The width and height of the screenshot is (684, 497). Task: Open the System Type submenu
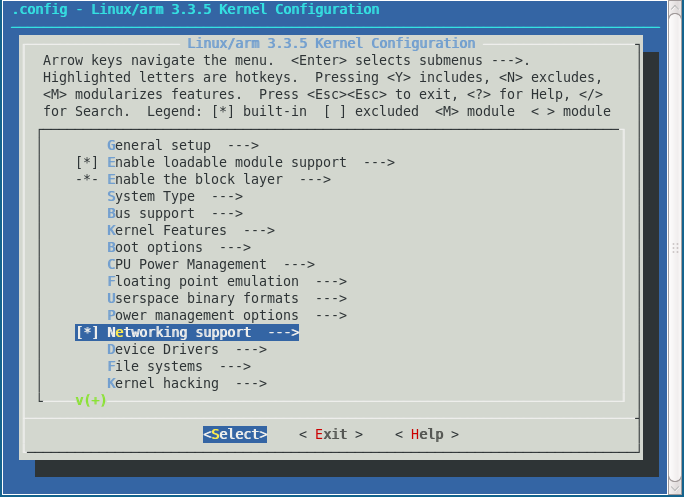click(175, 196)
